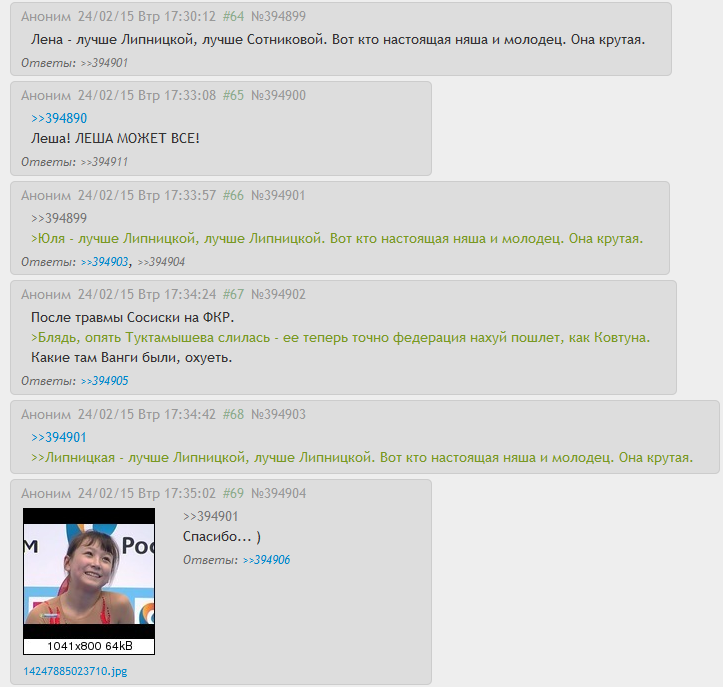This screenshot has height=687, width=723.
Task: Click post number №394900
Action: click(278, 95)
